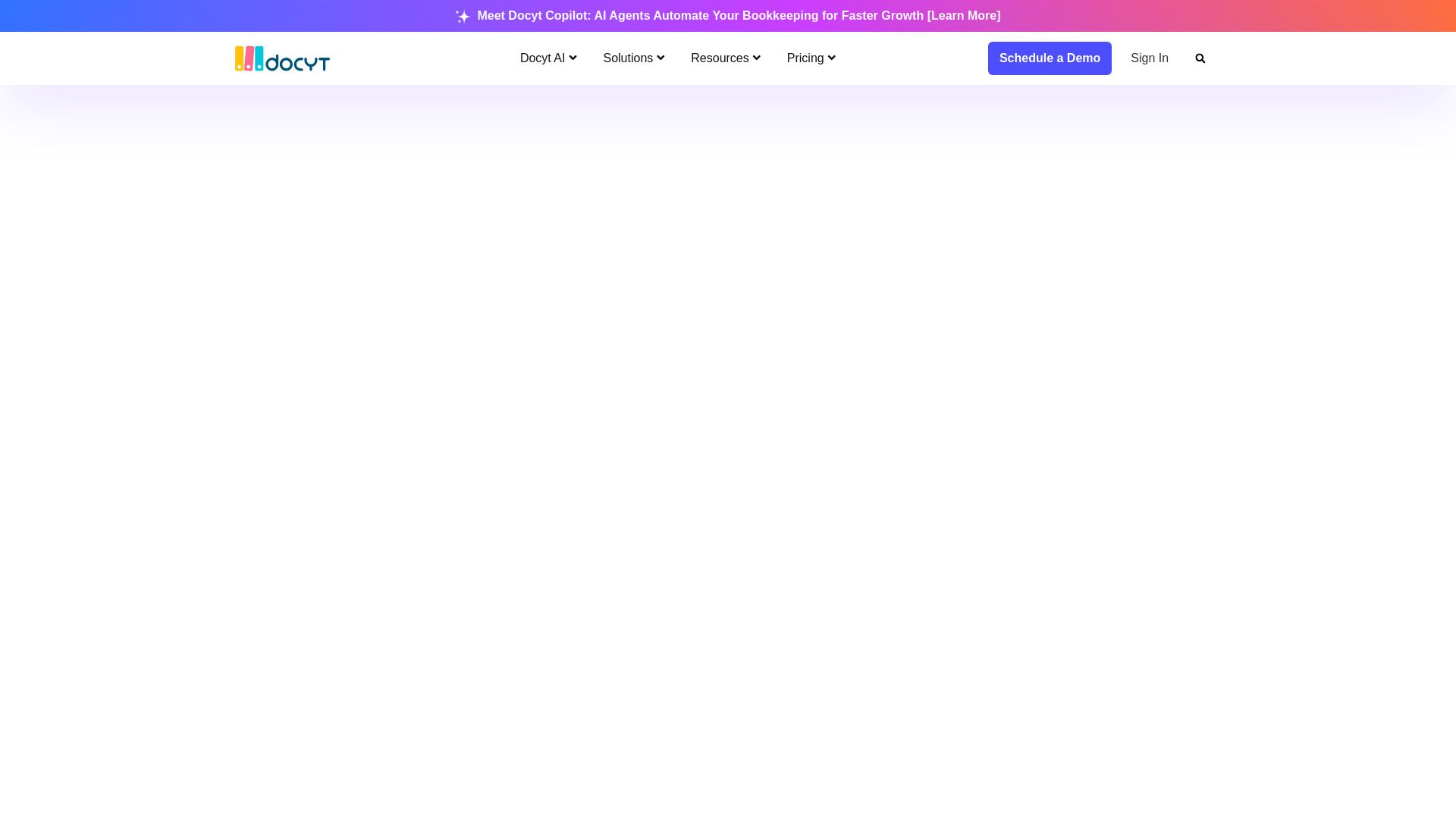Screen dimensions: 1456x819
Task: Open the Solutions menu item
Action: click(x=627, y=58)
